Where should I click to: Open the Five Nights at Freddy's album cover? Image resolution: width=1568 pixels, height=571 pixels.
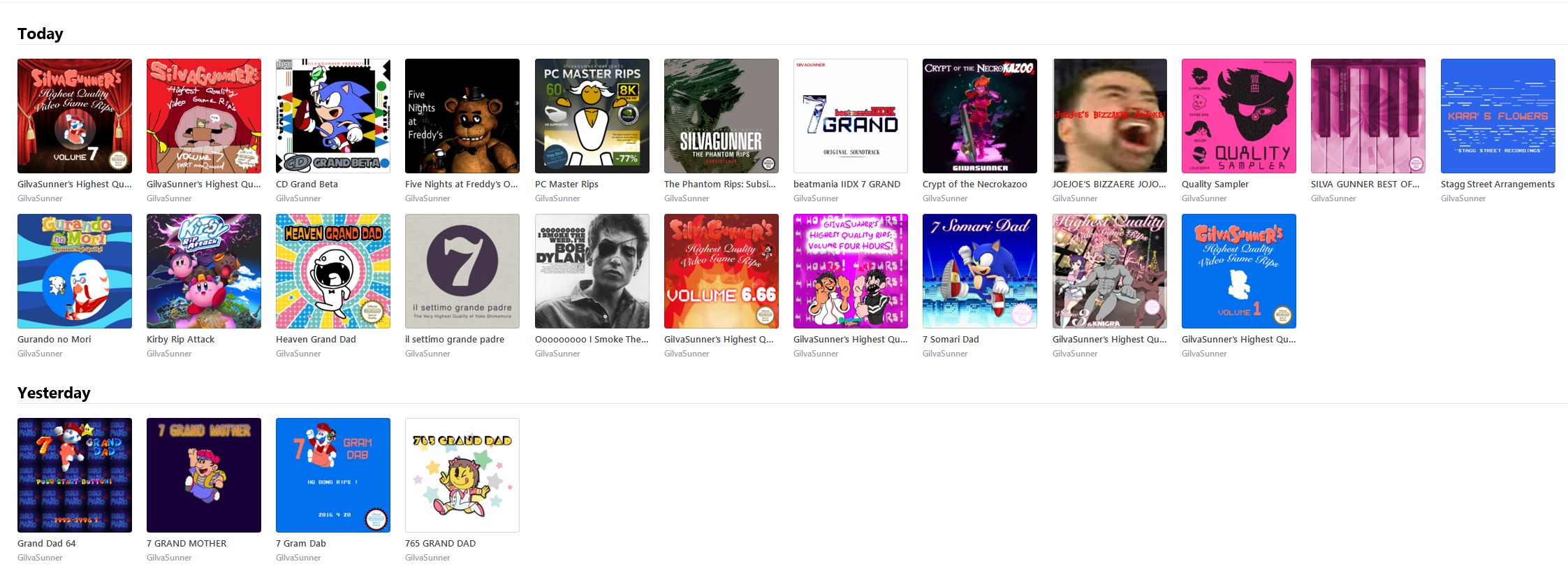pyautogui.click(x=462, y=116)
